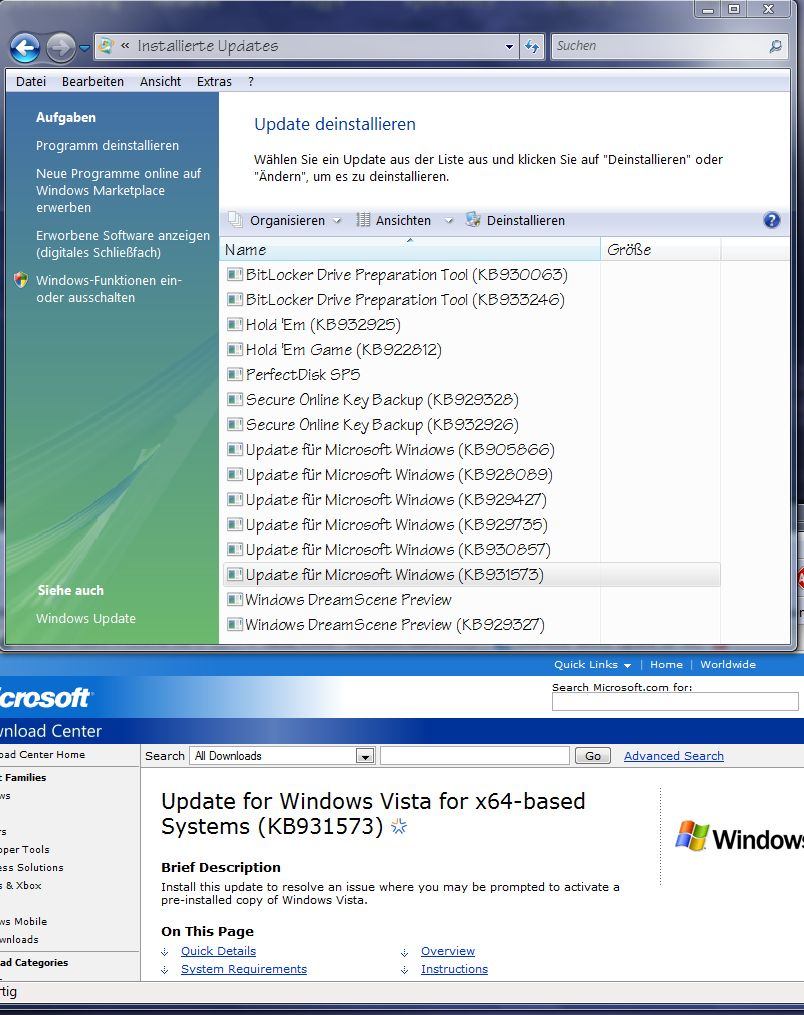Jump to System Requirements section
The height and width of the screenshot is (1015, 804).
(x=244, y=969)
